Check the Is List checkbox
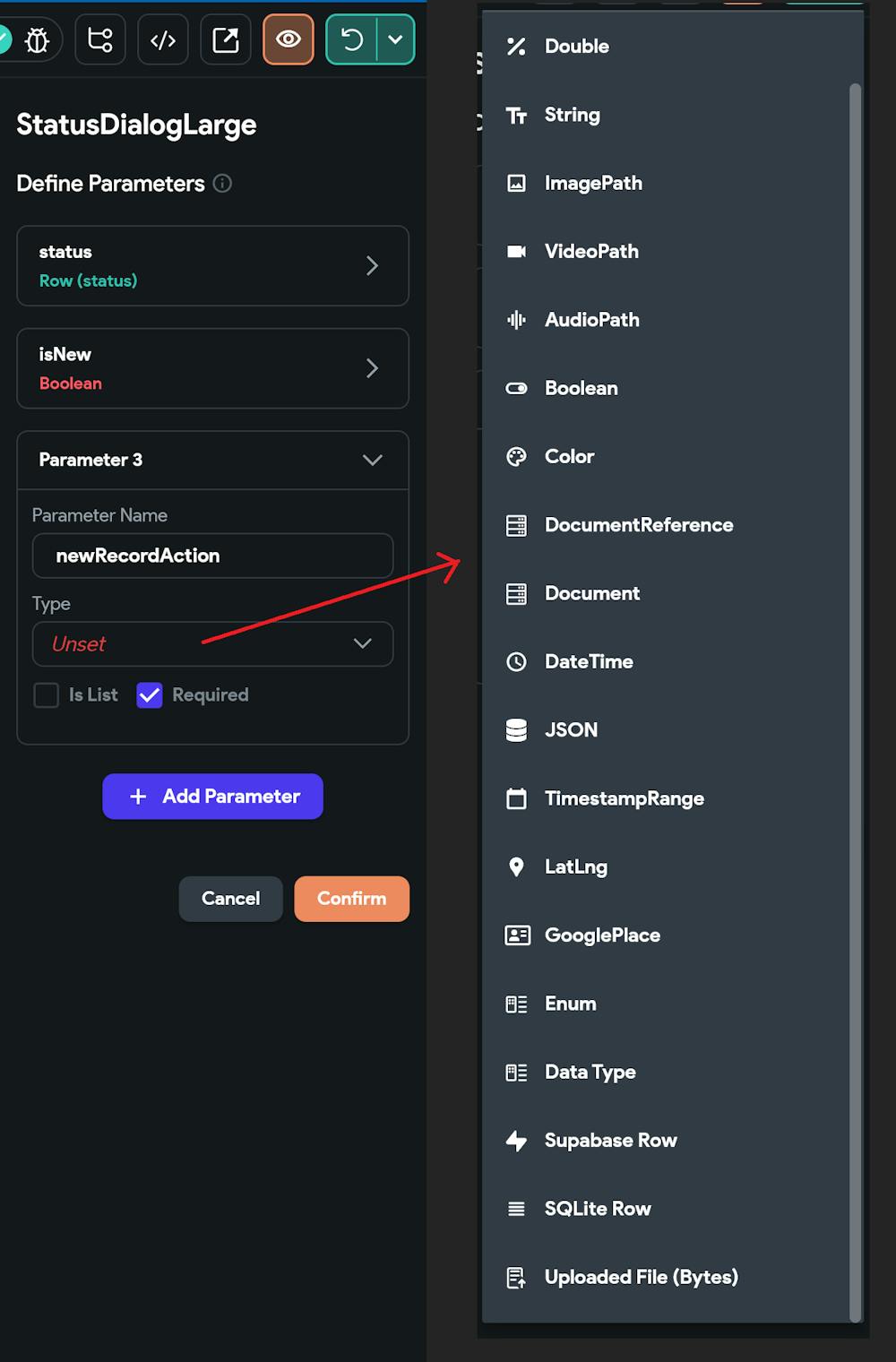This screenshot has width=896, height=1362. [x=47, y=695]
